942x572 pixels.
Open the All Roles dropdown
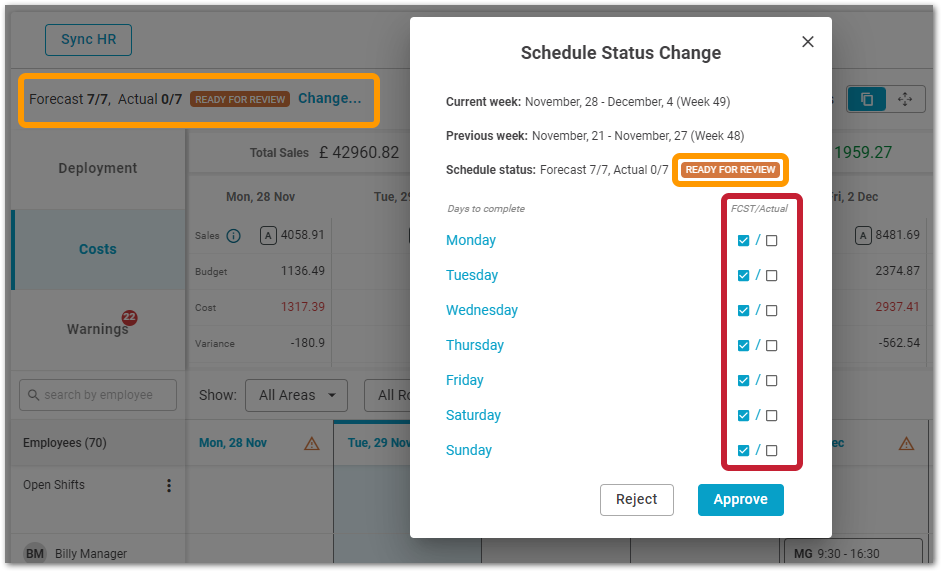tap(387, 395)
